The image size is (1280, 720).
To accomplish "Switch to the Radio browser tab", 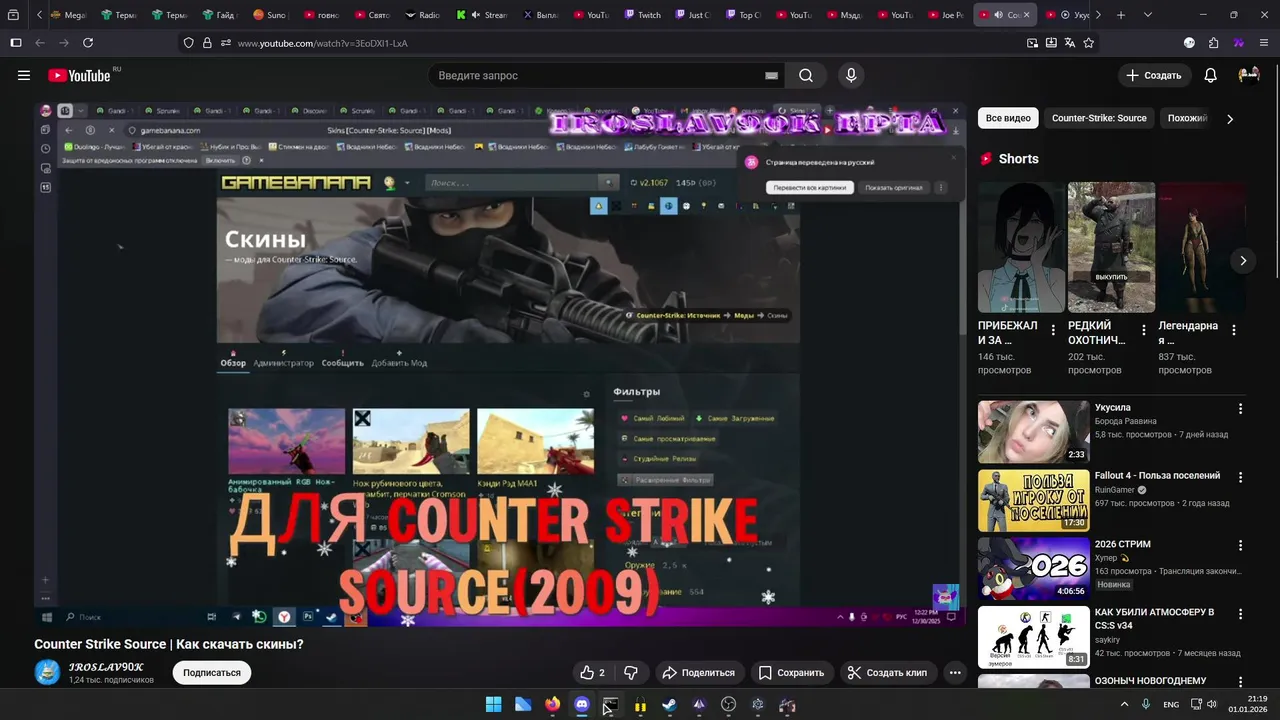I will (x=424, y=15).
